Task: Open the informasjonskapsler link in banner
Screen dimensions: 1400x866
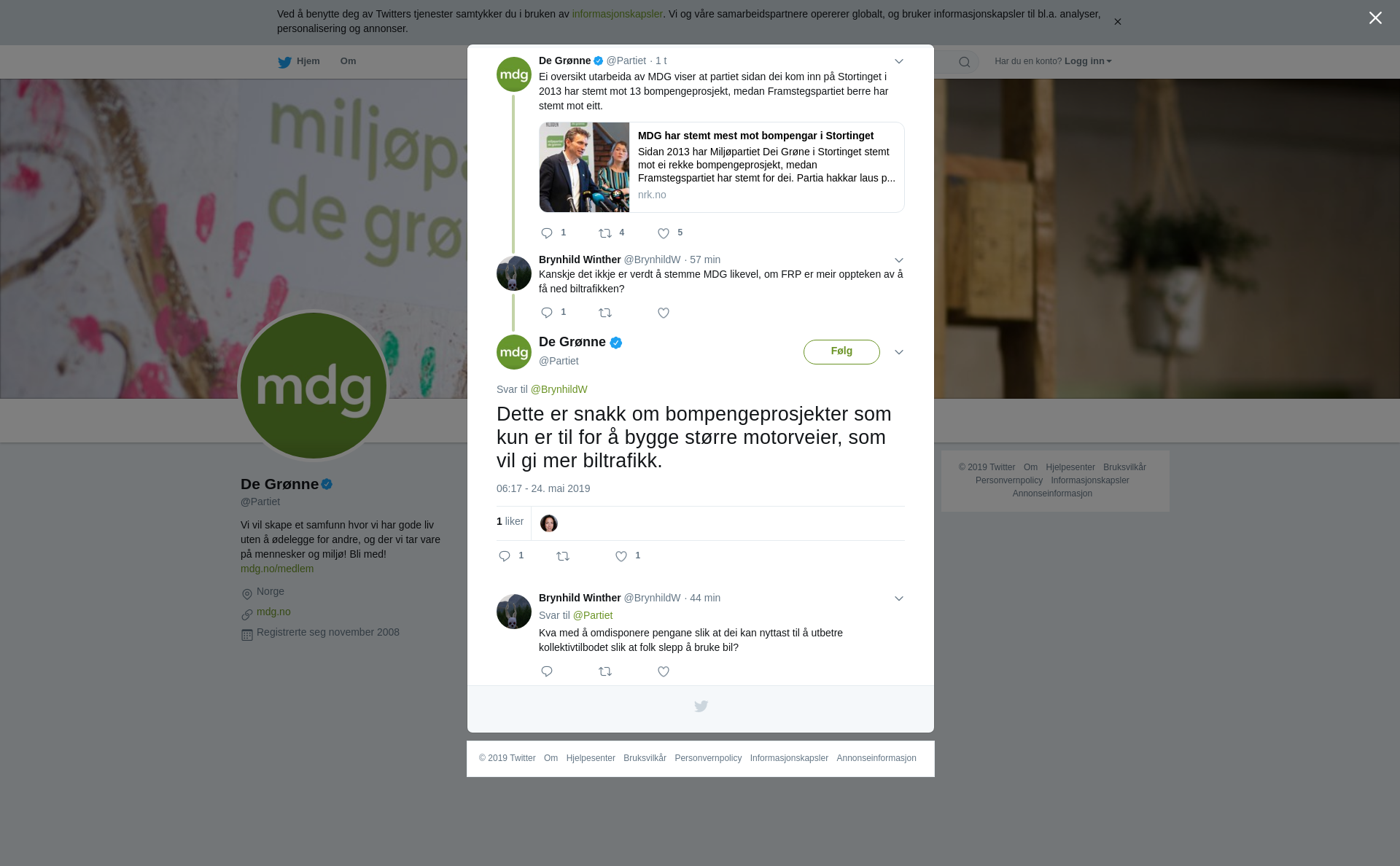Action: tap(617, 14)
